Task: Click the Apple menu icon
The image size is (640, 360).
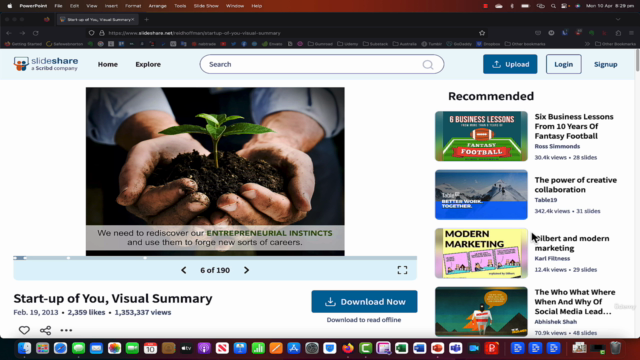Action: pos(9,6)
